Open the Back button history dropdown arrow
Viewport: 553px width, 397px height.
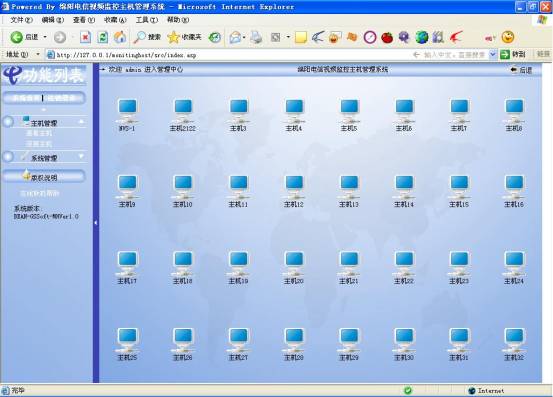(x=45, y=37)
